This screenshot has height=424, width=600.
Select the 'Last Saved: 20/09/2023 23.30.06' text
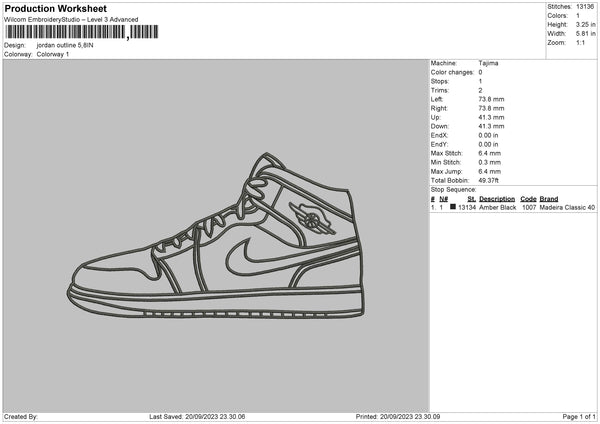pyautogui.click(x=197, y=417)
